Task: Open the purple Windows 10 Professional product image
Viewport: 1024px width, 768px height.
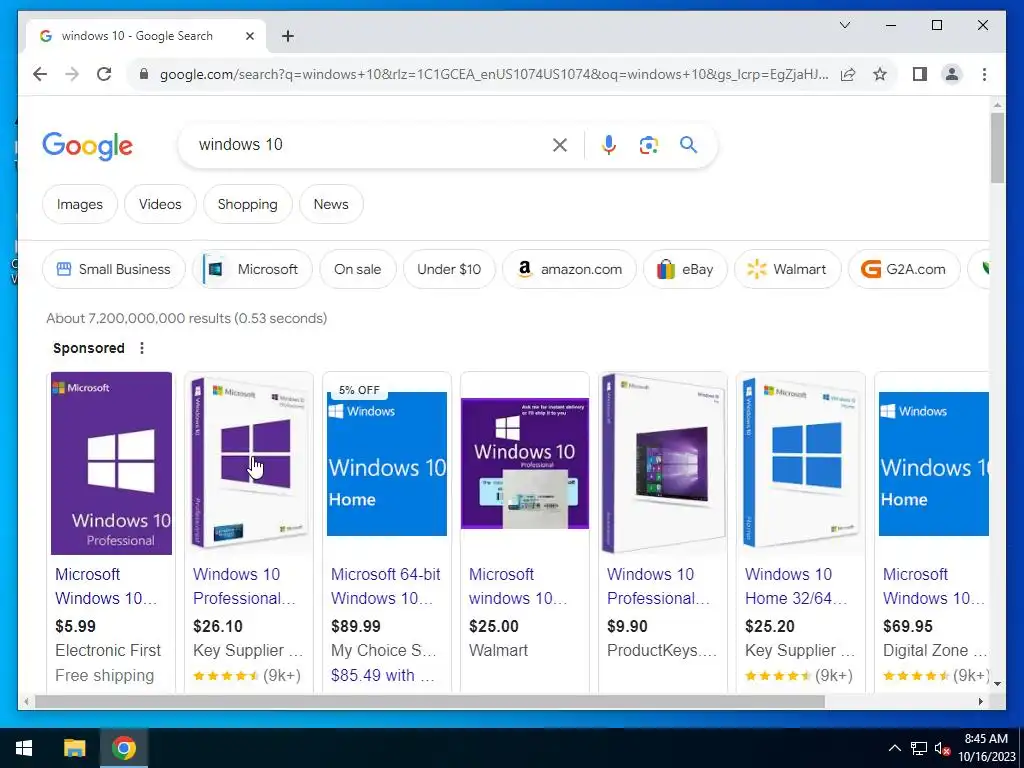Action: click(x=112, y=463)
